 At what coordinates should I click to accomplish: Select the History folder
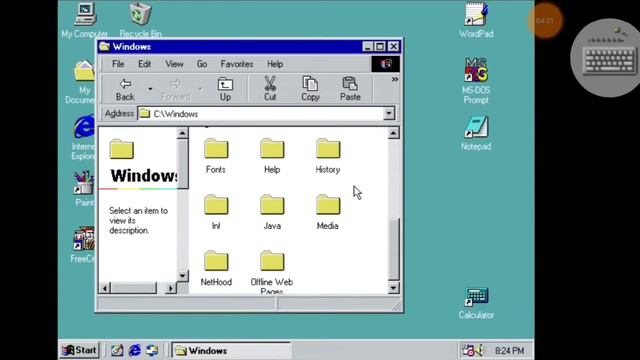coord(328,156)
